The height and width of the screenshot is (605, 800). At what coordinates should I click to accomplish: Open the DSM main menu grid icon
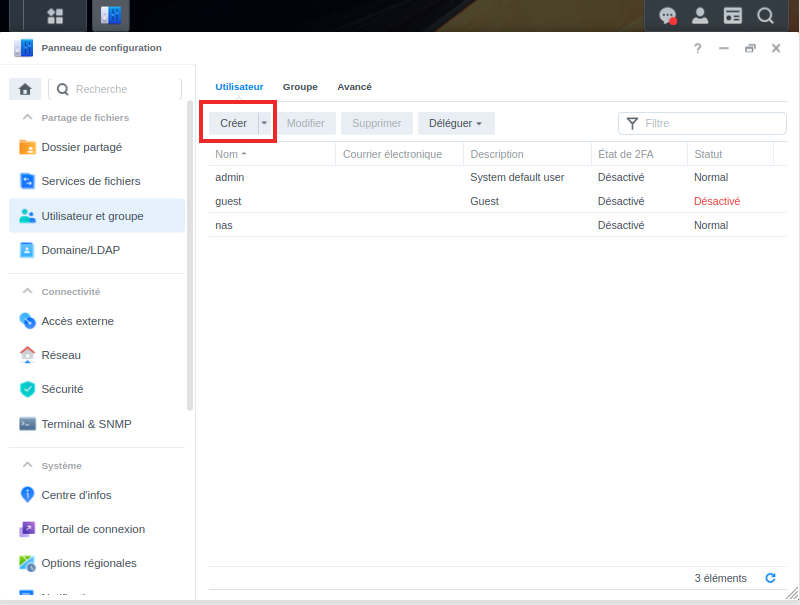click(x=55, y=16)
